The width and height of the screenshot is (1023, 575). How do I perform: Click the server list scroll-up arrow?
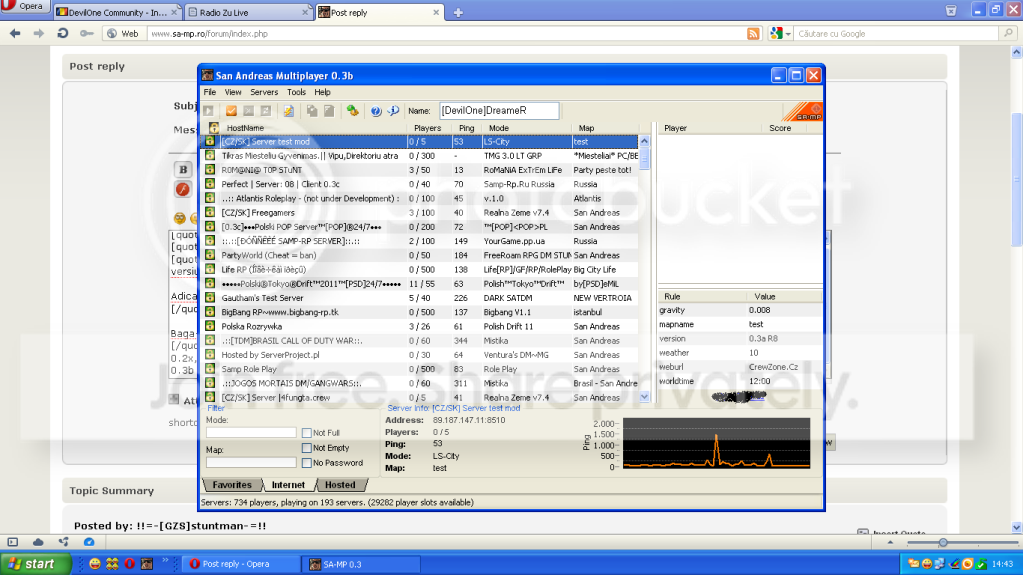[645, 141]
